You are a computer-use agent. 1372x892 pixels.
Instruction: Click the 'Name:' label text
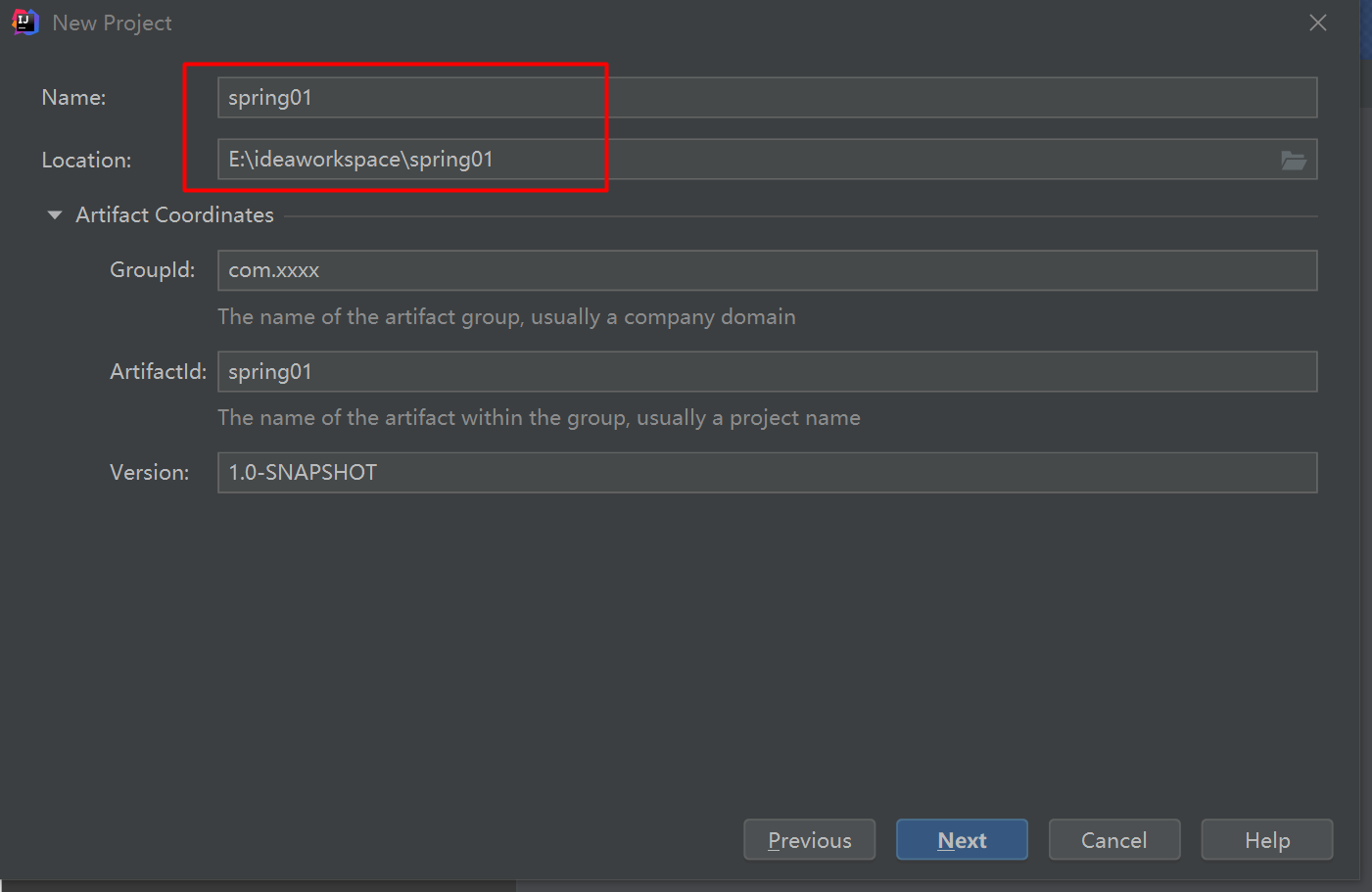click(73, 98)
